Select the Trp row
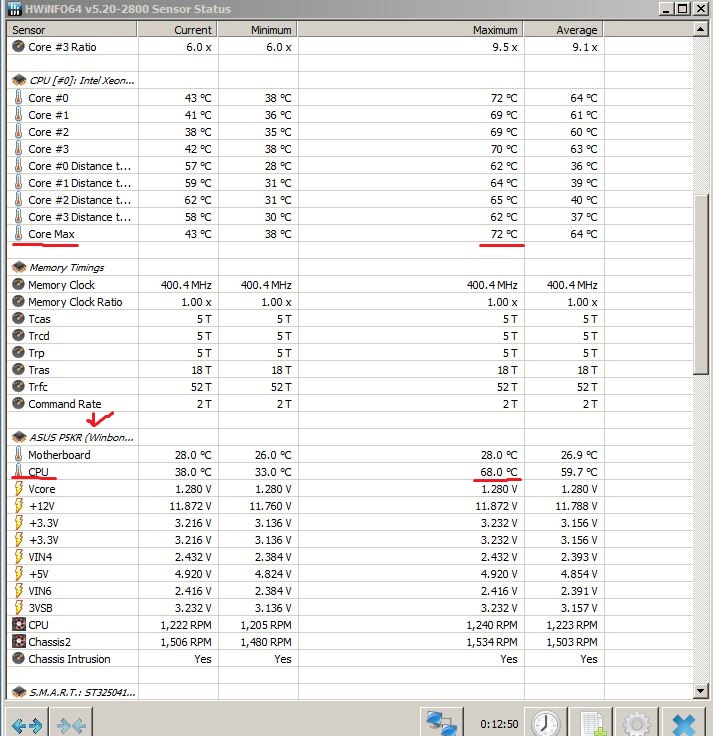The width and height of the screenshot is (713, 736). [x=350, y=353]
